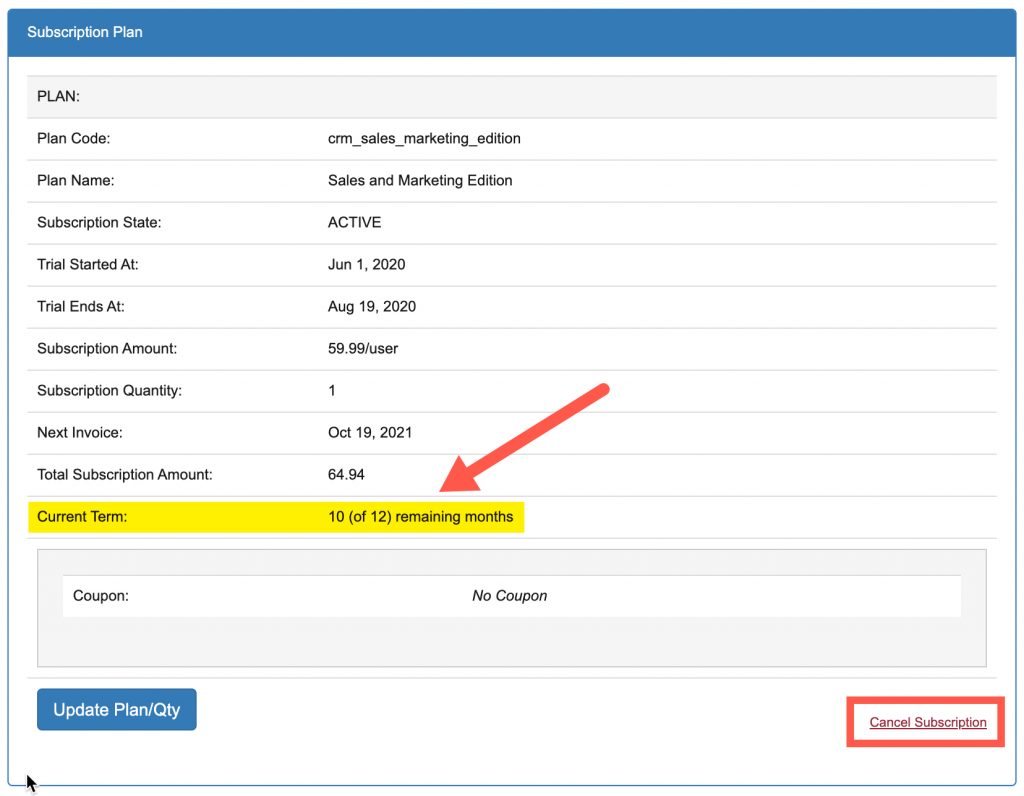This screenshot has width=1024, height=796.
Task: Select the ACTIVE subscription state value
Action: tap(353, 222)
